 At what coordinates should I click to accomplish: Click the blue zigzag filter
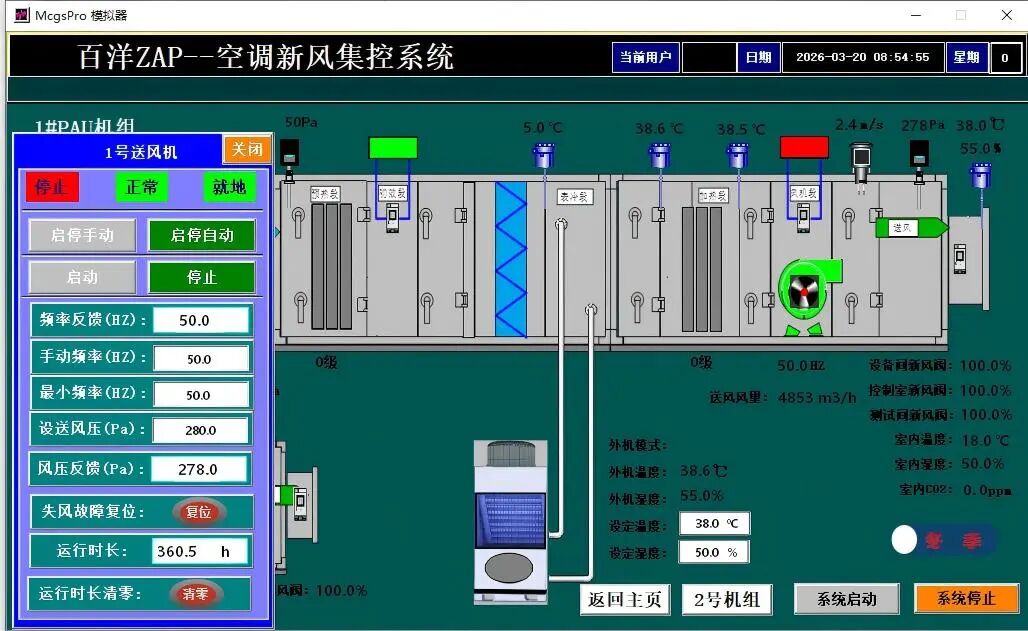point(511,259)
